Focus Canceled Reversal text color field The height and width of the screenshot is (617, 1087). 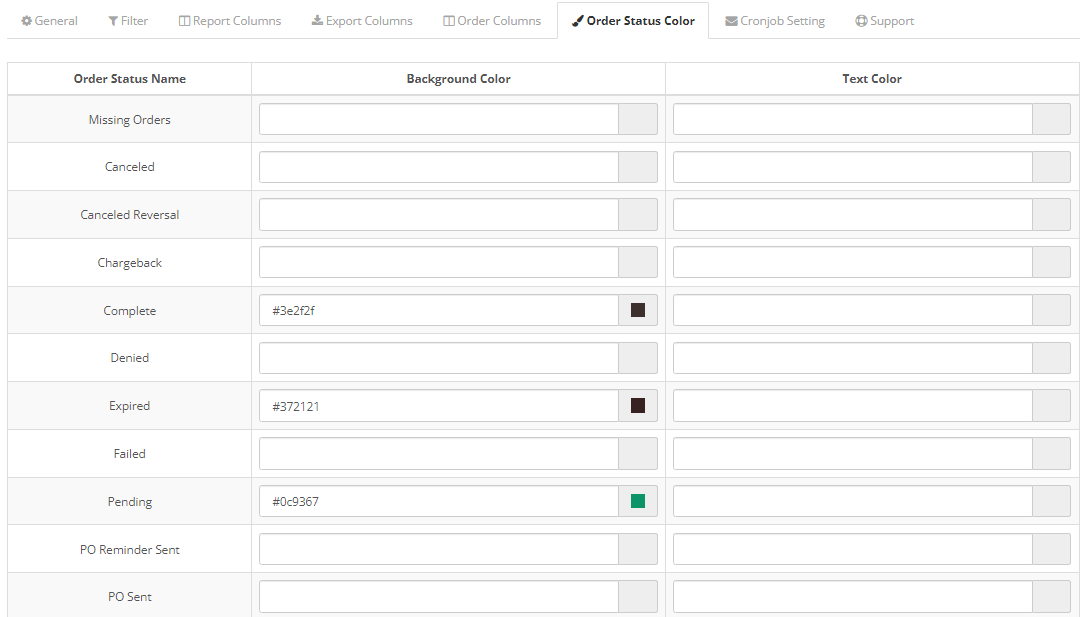click(x=853, y=215)
